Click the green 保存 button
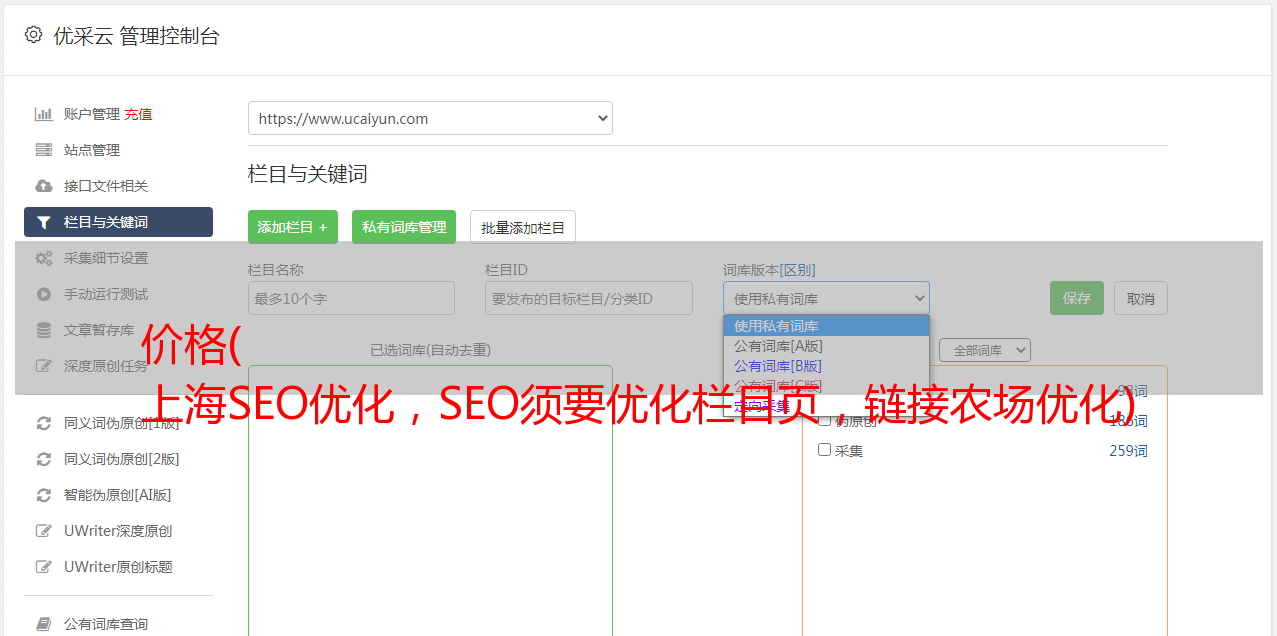 tap(1077, 298)
